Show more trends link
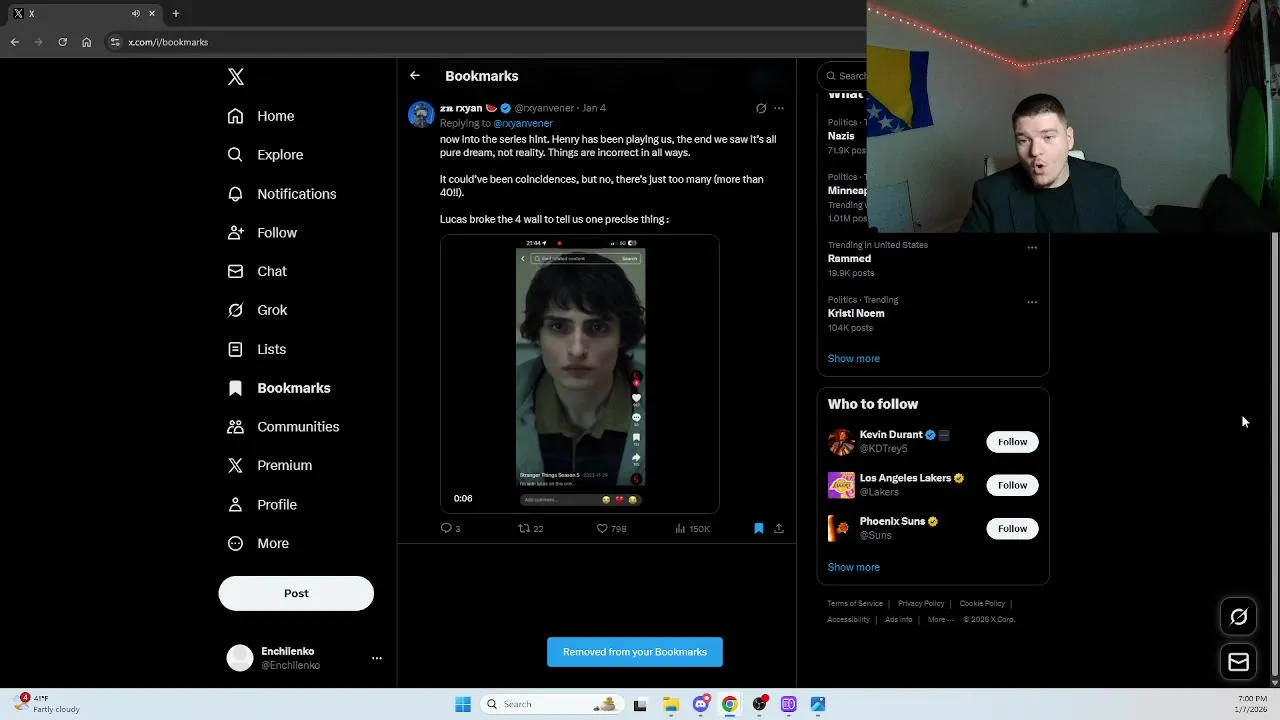The height and width of the screenshot is (720, 1280). (x=853, y=358)
